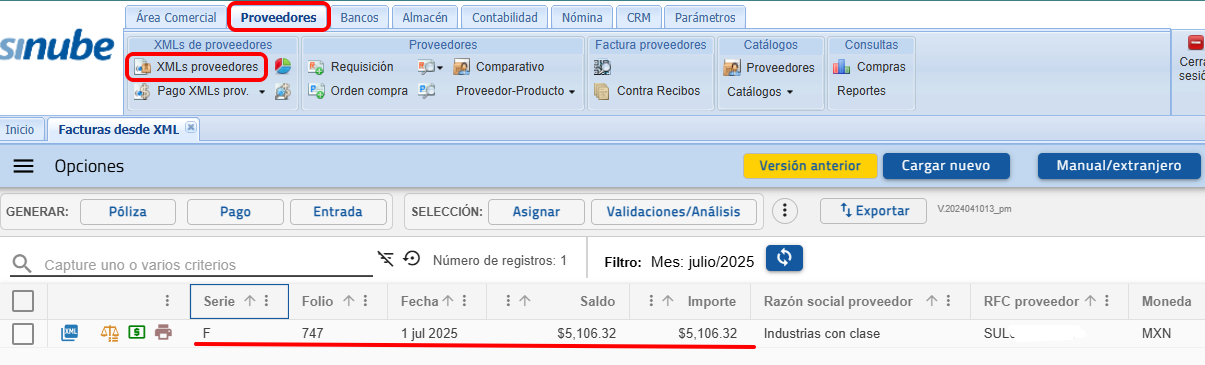Open the XMLs proveedores ribbon command
Viewport: 1205px width, 365px height.
click(x=197, y=67)
